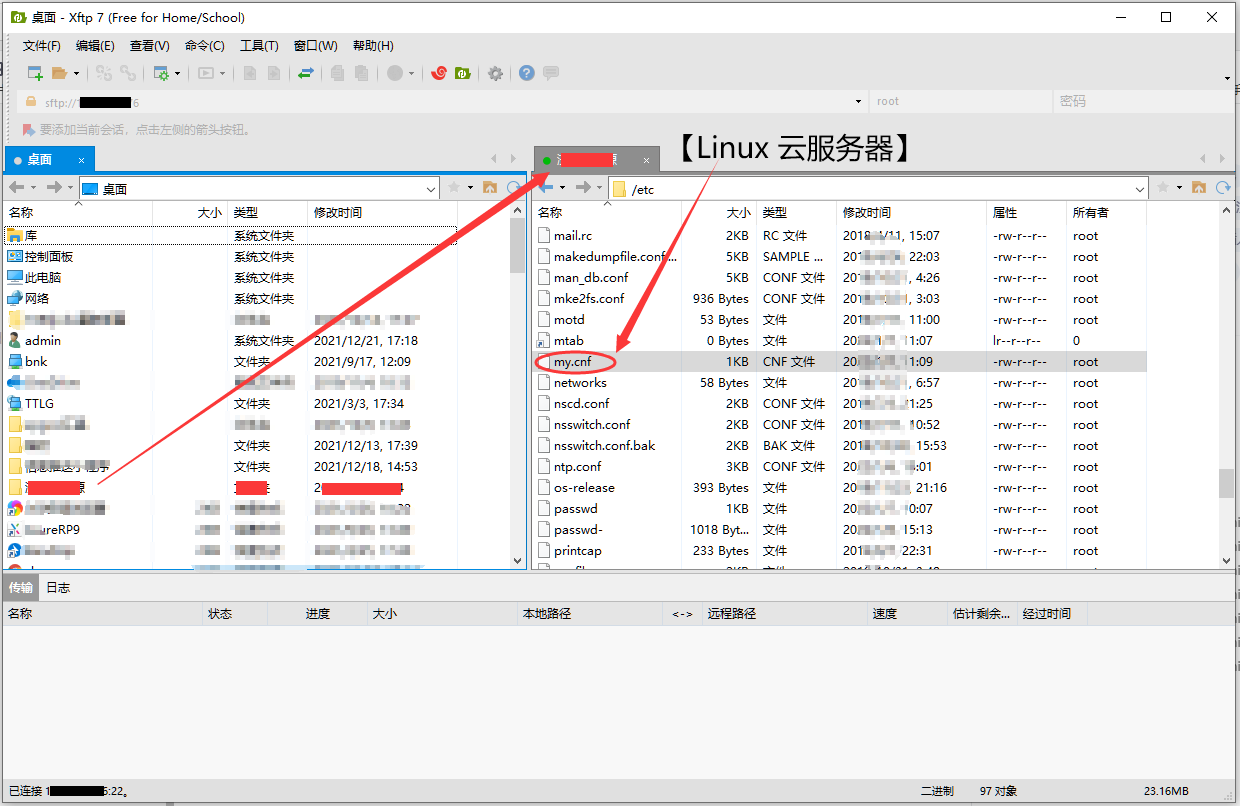Sort remote files by 属性 column
This screenshot has width=1240, height=806.
[x=1027, y=212]
